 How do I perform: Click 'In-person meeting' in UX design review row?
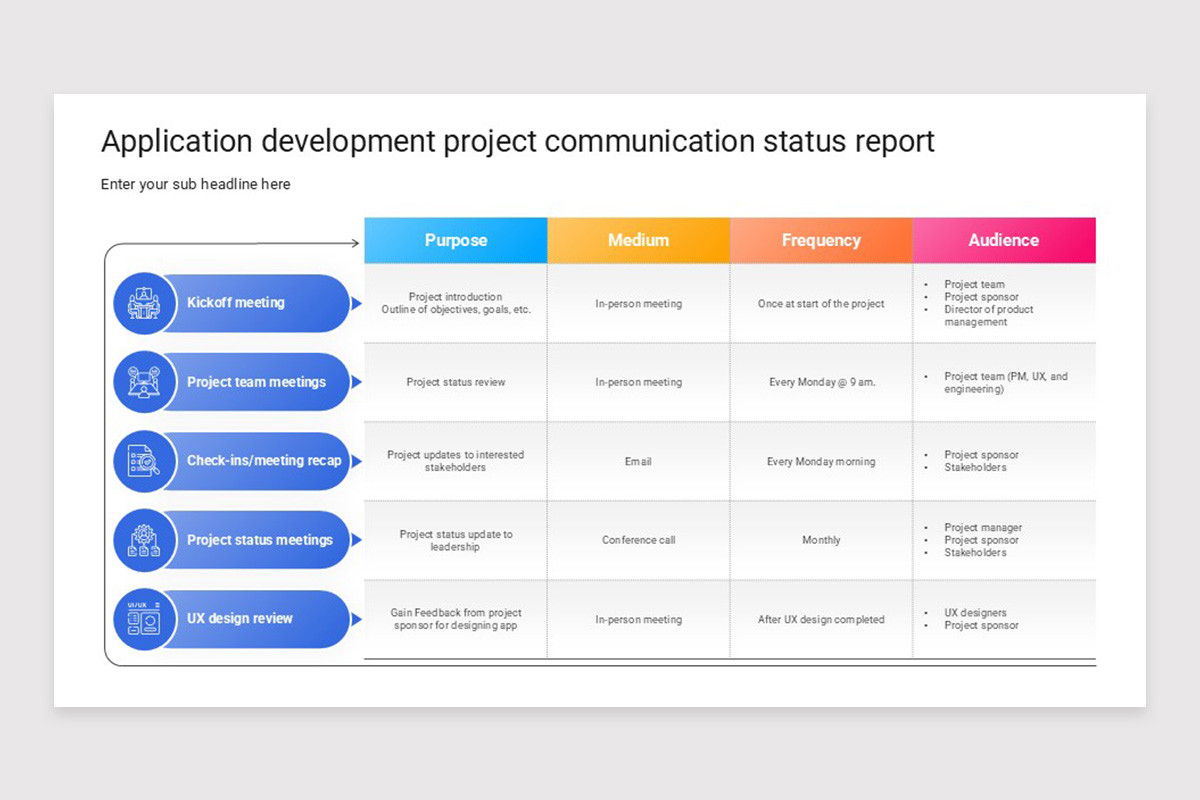639,619
